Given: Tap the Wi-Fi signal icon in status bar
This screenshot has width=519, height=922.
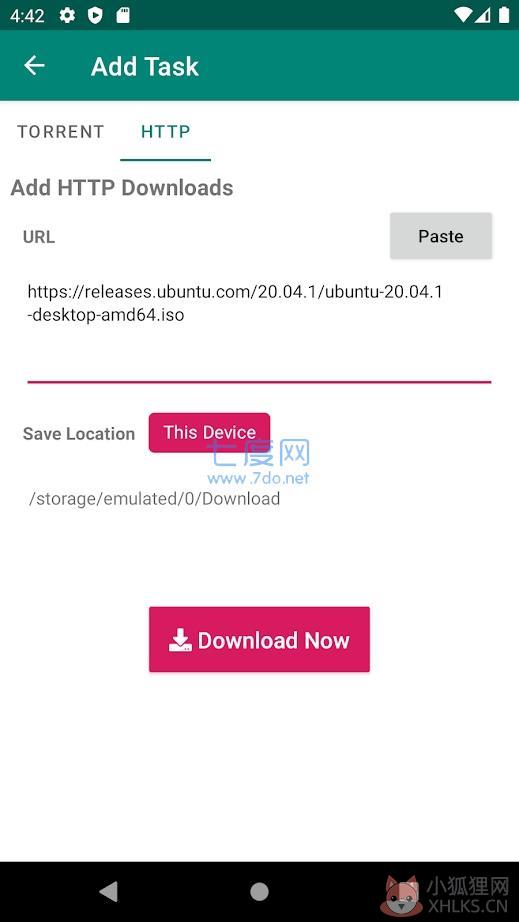Looking at the screenshot, I should pyautogui.click(x=463, y=15).
